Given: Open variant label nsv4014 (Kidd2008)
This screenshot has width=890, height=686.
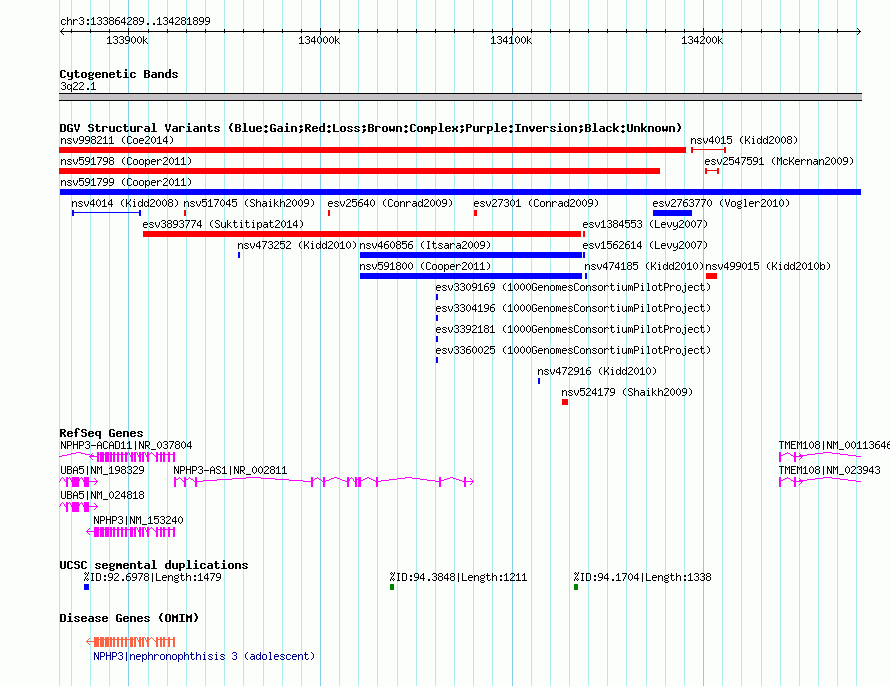Looking at the screenshot, I should pos(125,203).
